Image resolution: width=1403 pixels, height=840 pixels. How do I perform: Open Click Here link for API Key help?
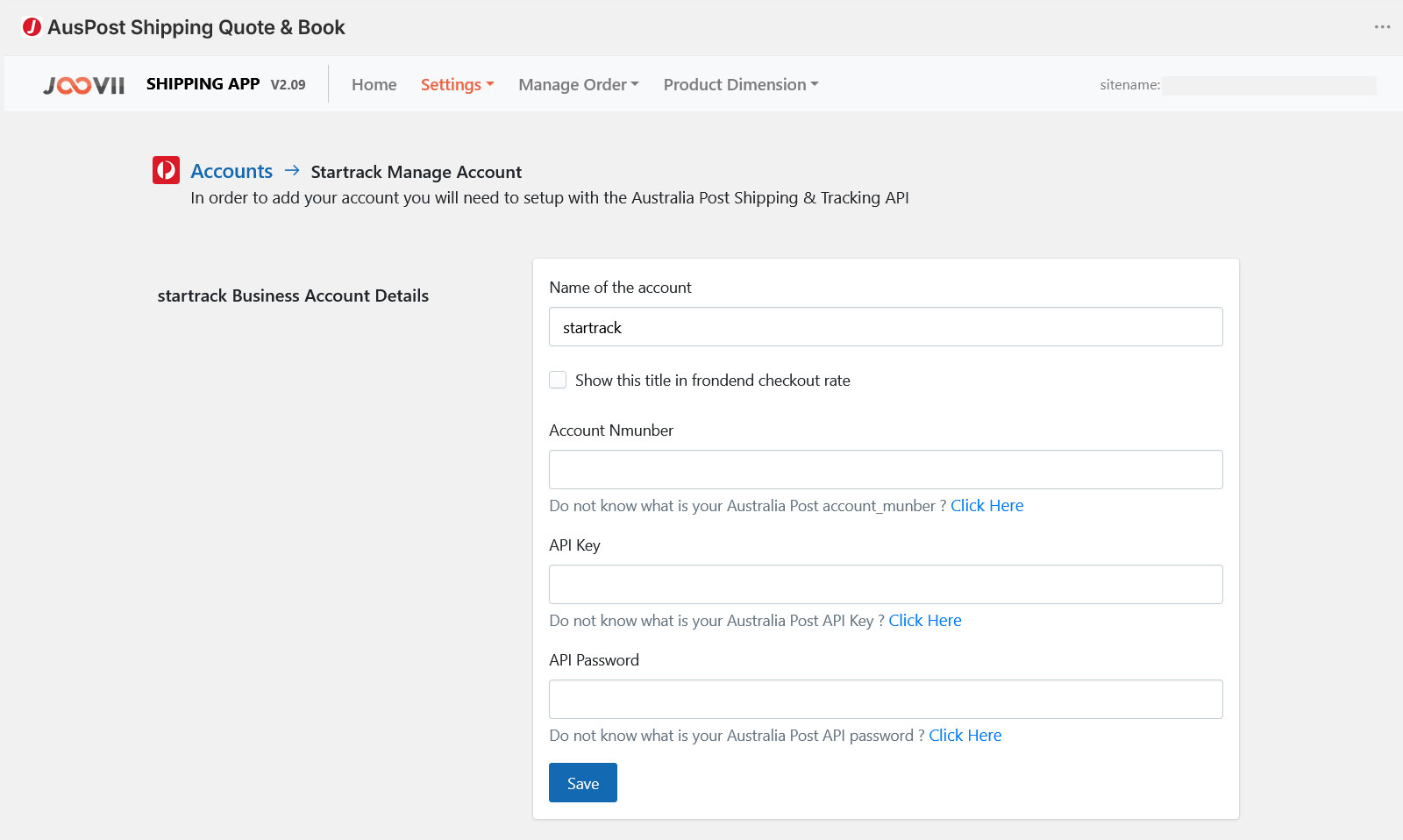tap(924, 621)
